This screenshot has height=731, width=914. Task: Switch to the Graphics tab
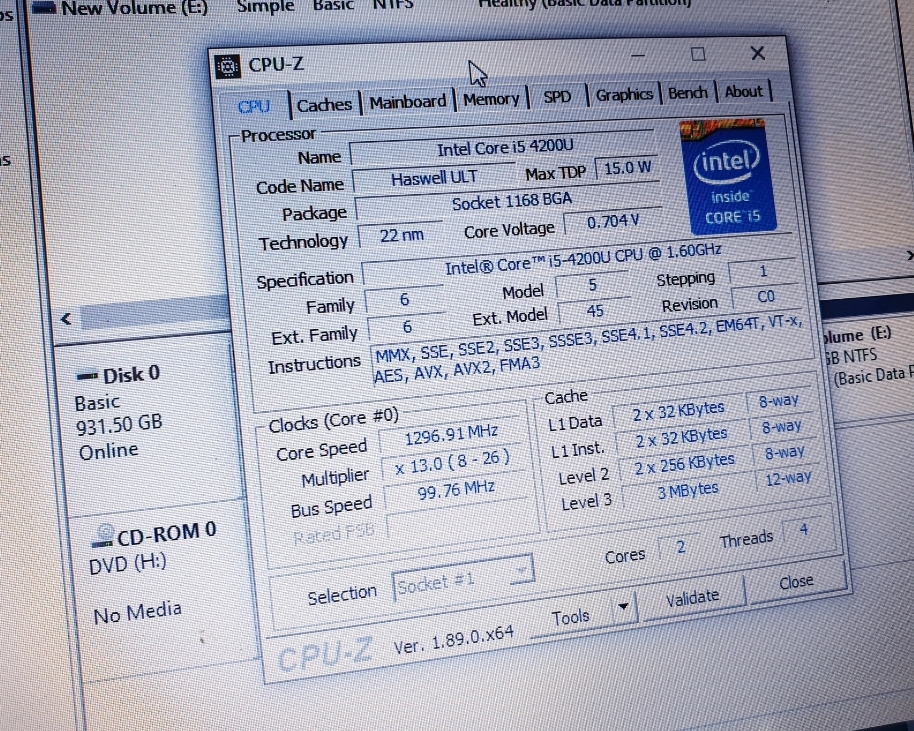[x=623, y=95]
